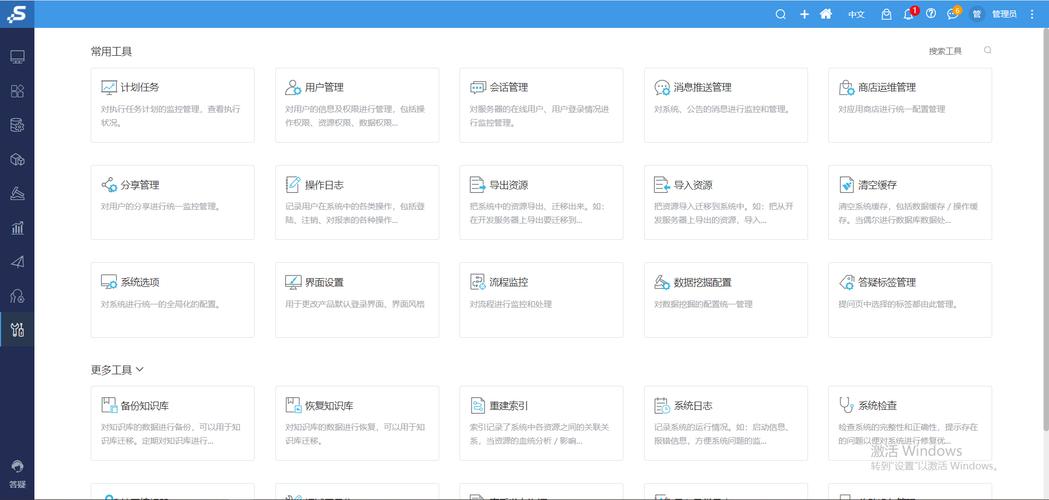1049x500 pixels.
Task: Click the 系统日志 card icon
Action: point(662,405)
